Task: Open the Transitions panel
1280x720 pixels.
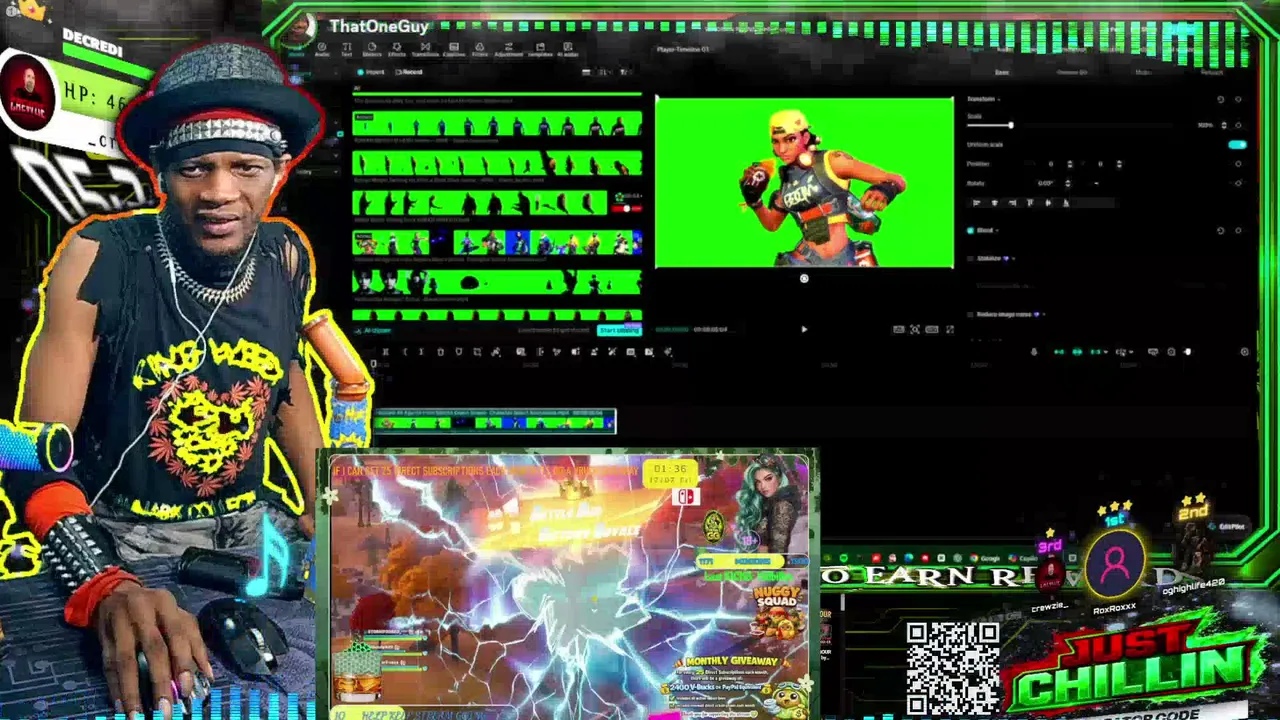Action: (x=425, y=49)
